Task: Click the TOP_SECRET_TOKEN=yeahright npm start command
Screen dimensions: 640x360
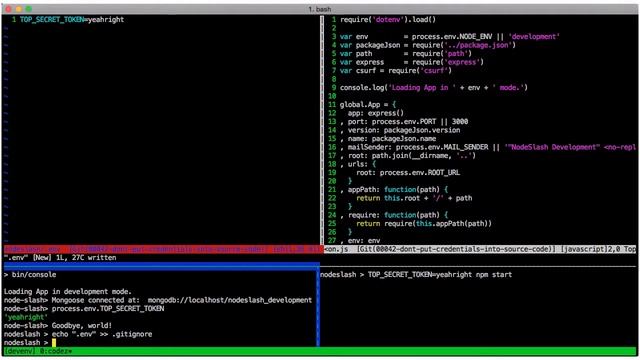Action: point(440,275)
